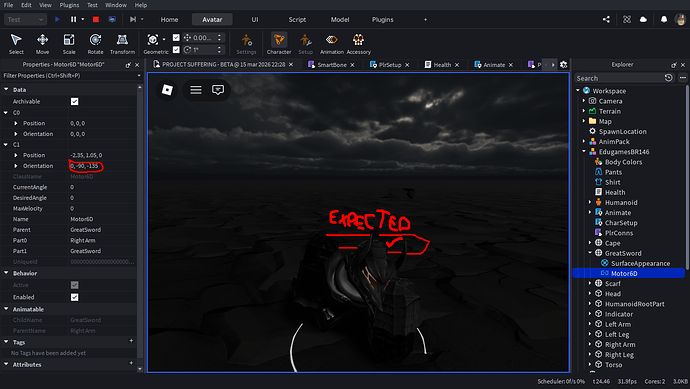
Task: Stop the test with red square
Action: (x=96, y=19)
